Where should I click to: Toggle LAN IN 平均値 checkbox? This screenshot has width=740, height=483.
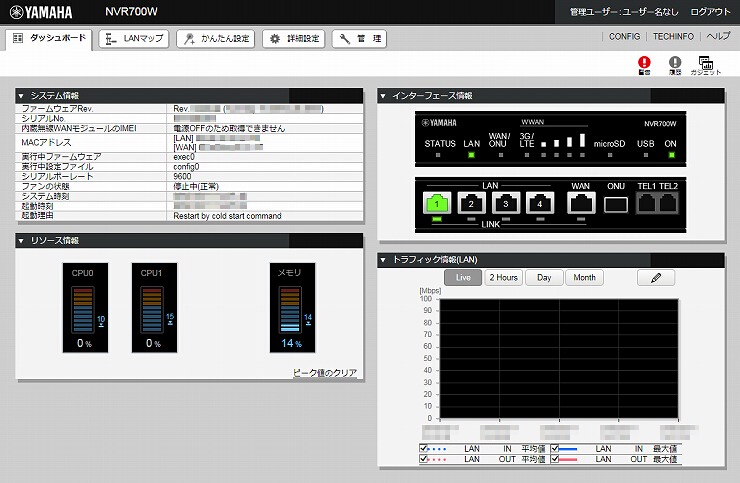423,448
